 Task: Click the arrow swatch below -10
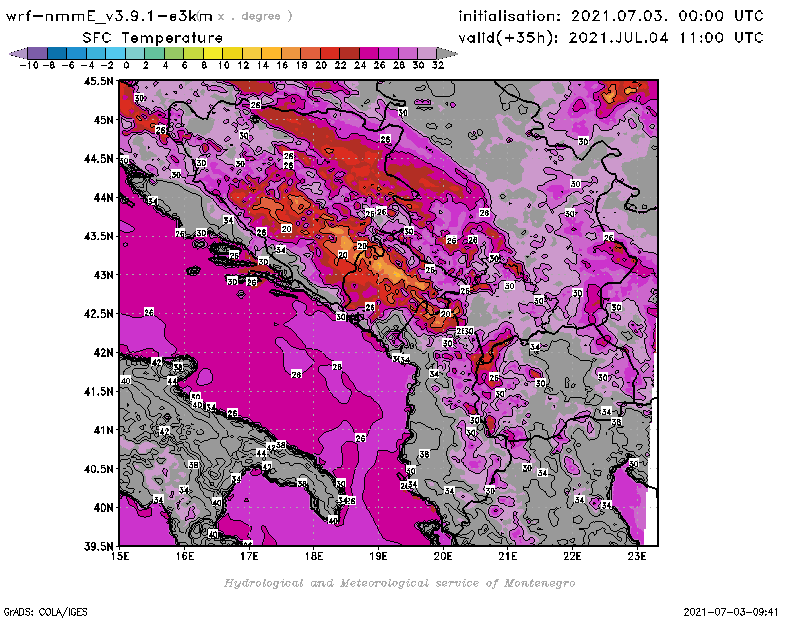pos(18,53)
